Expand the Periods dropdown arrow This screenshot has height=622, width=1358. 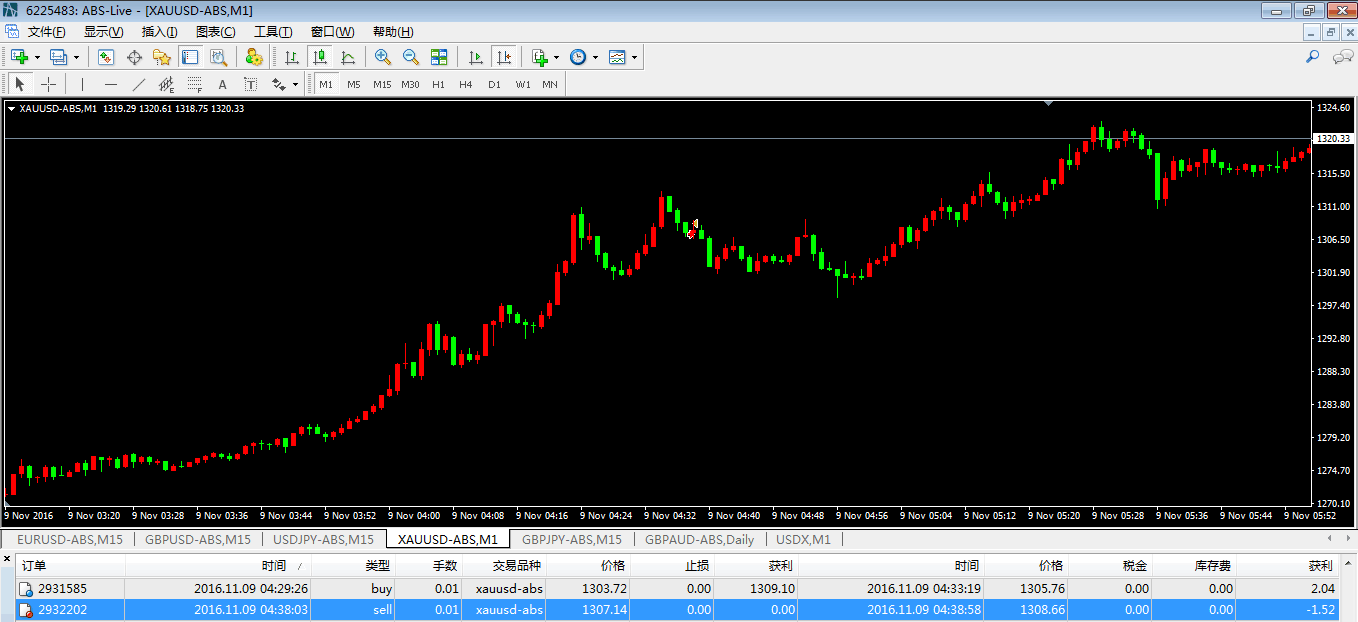coord(595,57)
